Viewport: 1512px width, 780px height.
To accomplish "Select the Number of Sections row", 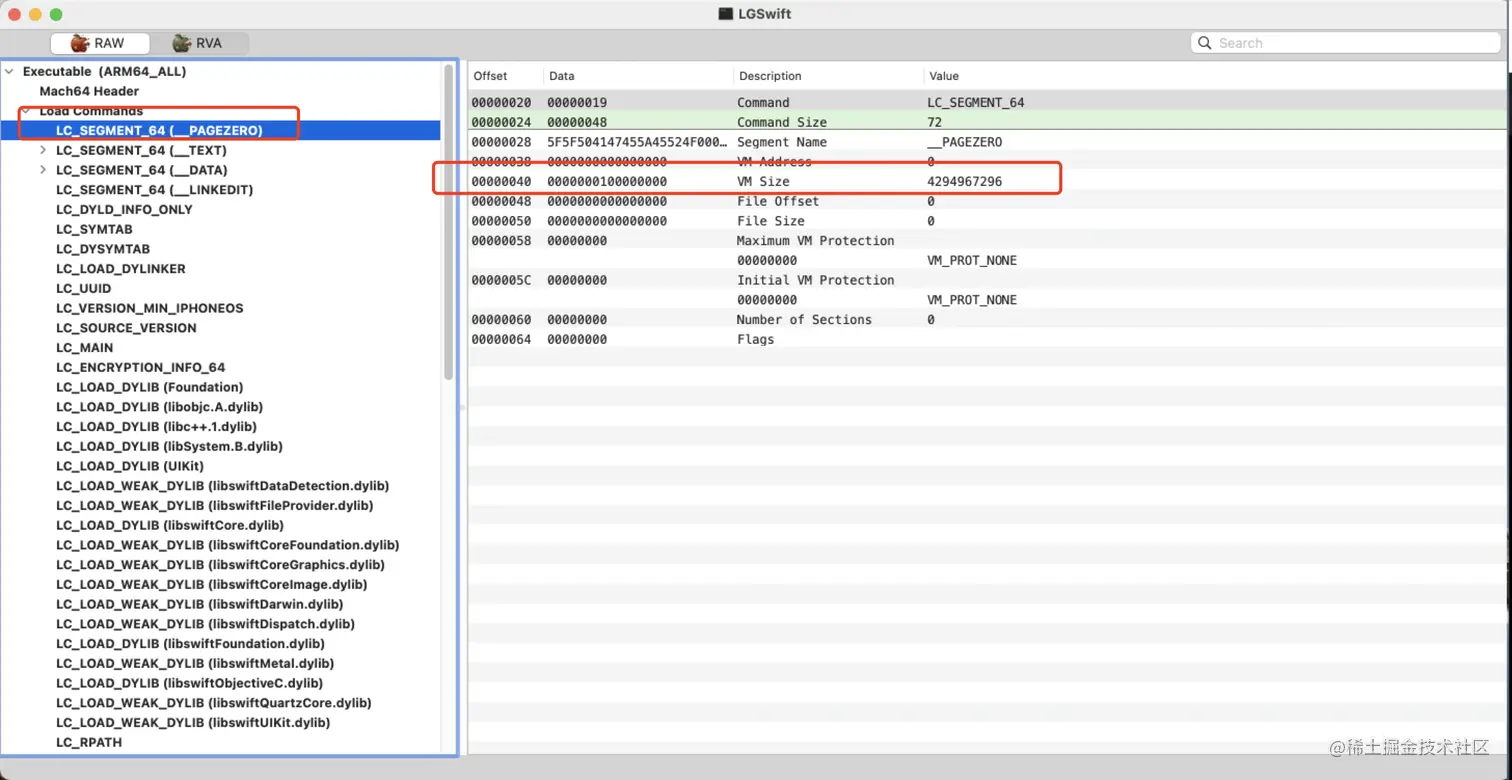I will click(987, 320).
